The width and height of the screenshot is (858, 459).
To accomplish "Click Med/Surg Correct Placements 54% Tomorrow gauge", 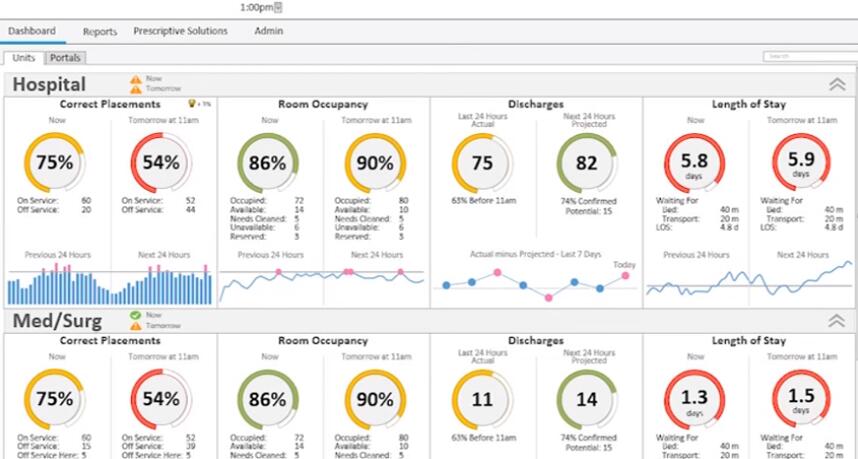I will (161, 399).
